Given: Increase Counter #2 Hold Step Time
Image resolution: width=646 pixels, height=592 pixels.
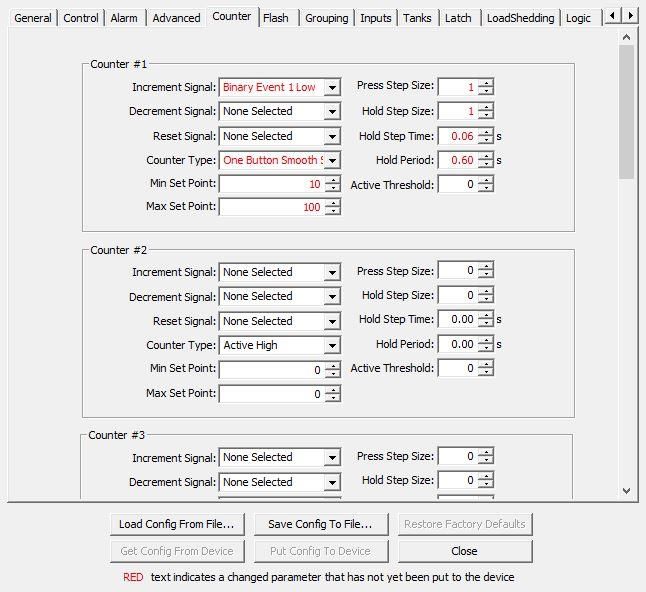Looking at the screenshot, I should point(486,315).
